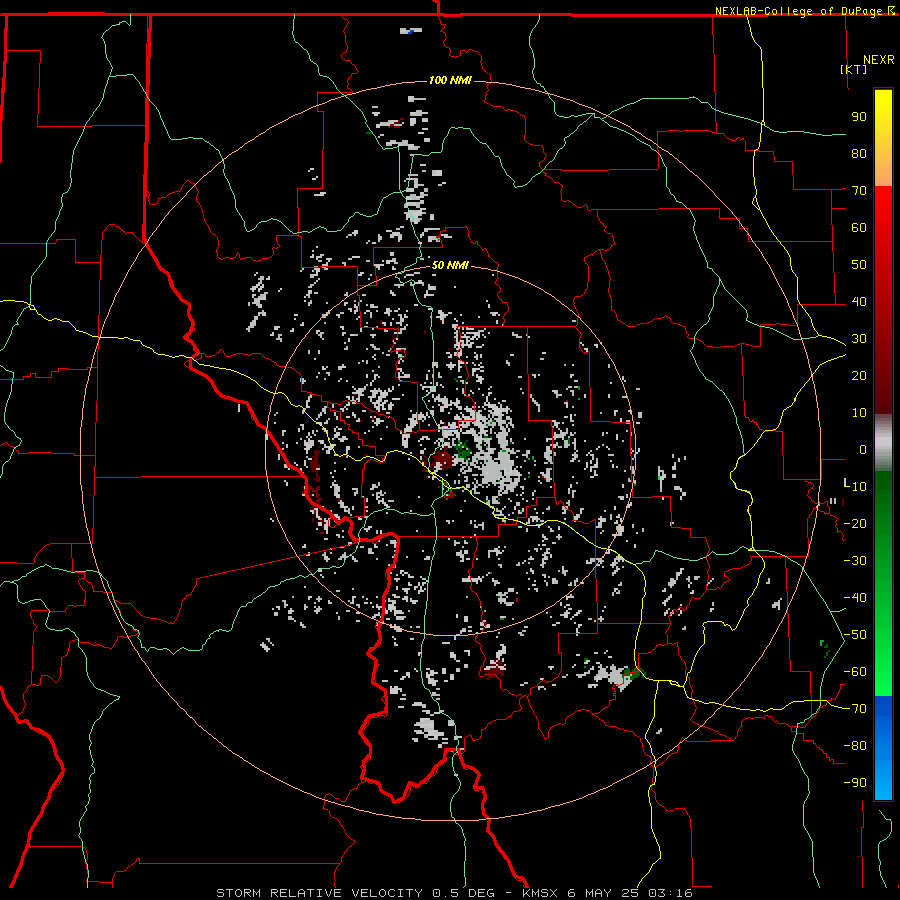Click the 100 NMI range ring label

(x=450, y=80)
